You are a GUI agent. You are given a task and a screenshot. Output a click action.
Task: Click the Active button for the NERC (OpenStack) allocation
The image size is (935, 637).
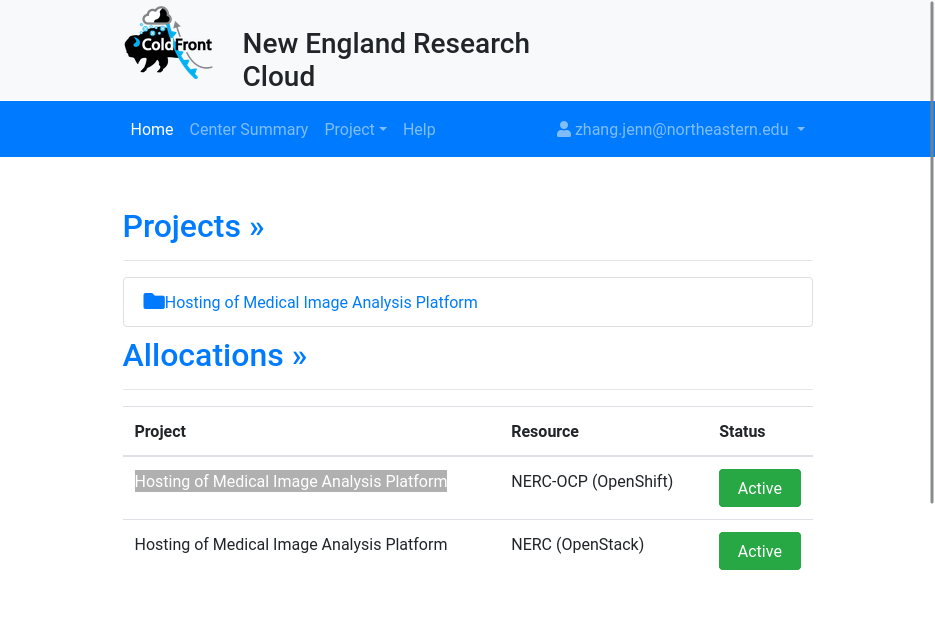coord(760,551)
